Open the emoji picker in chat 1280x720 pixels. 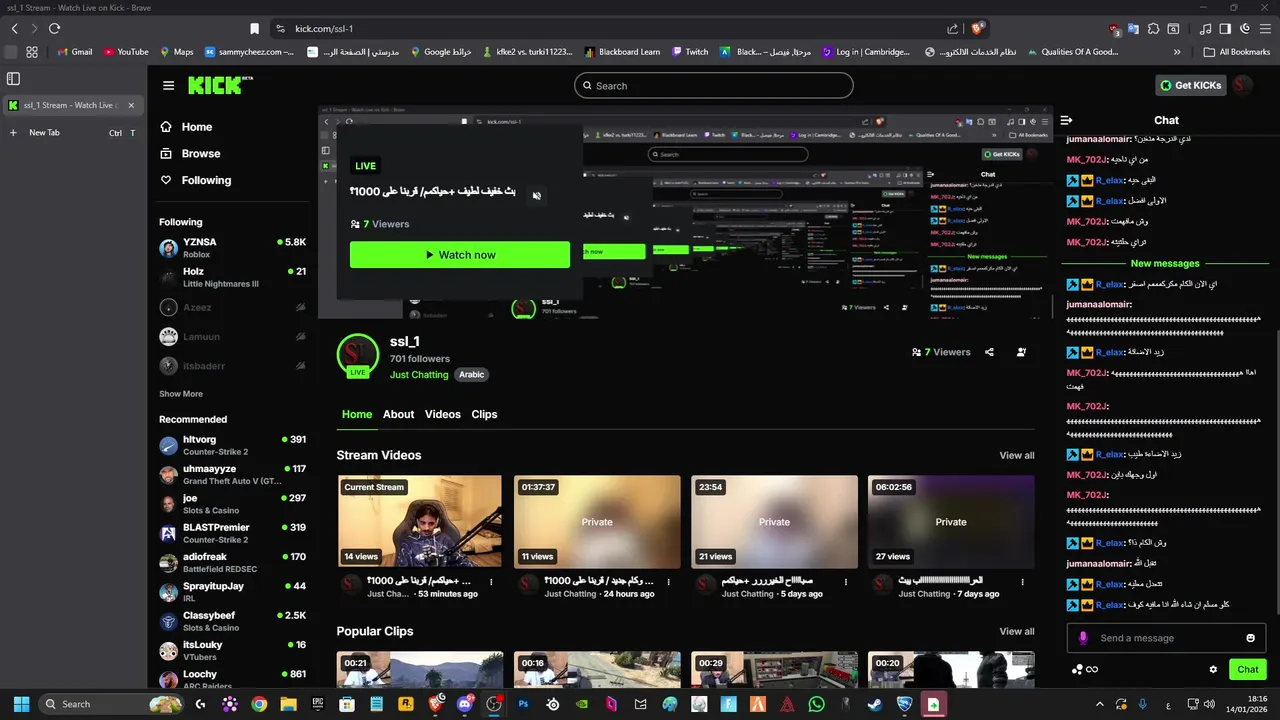[1250, 638]
